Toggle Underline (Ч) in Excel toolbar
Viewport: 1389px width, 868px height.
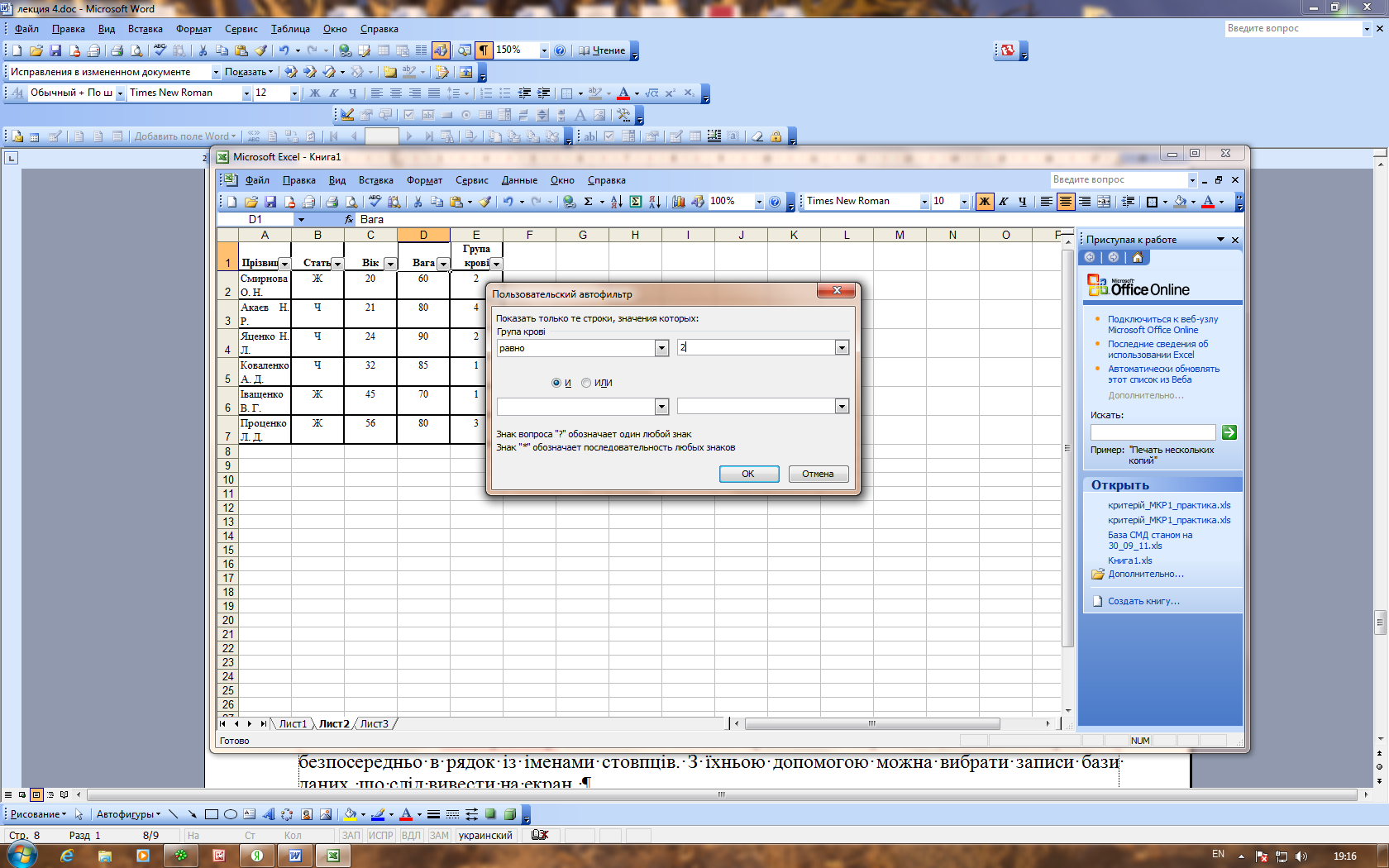click(x=1022, y=201)
